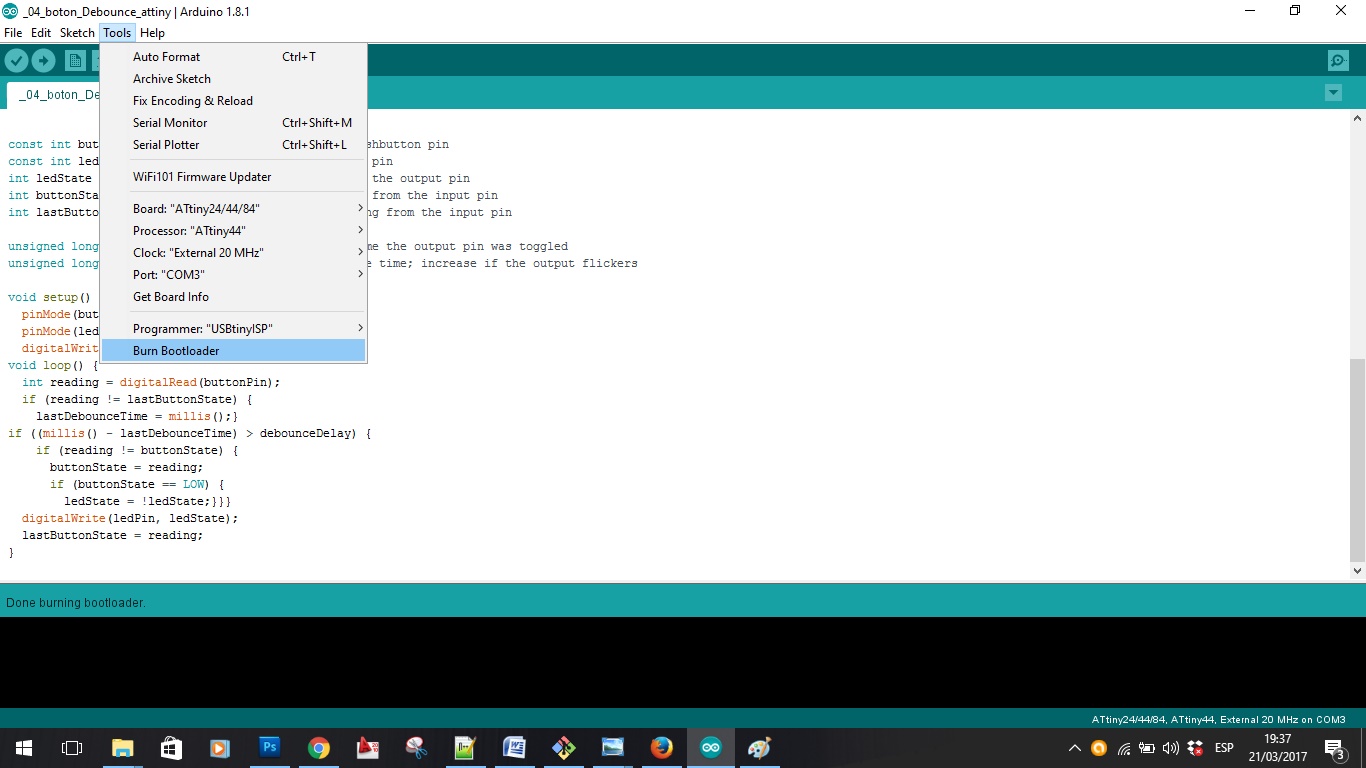
Task: Click the Done burning bootloader status text
Action: (x=76, y=603)
